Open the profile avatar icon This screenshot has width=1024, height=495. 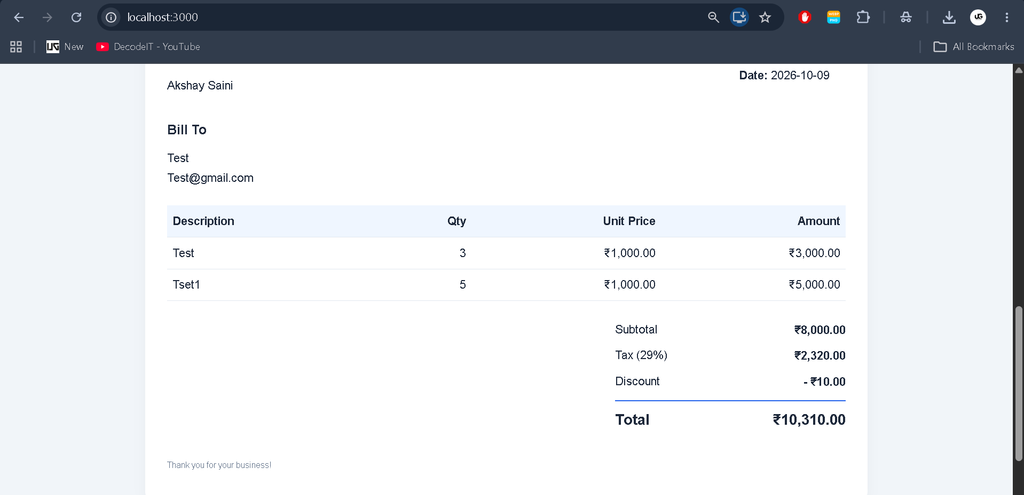[978, 18]
